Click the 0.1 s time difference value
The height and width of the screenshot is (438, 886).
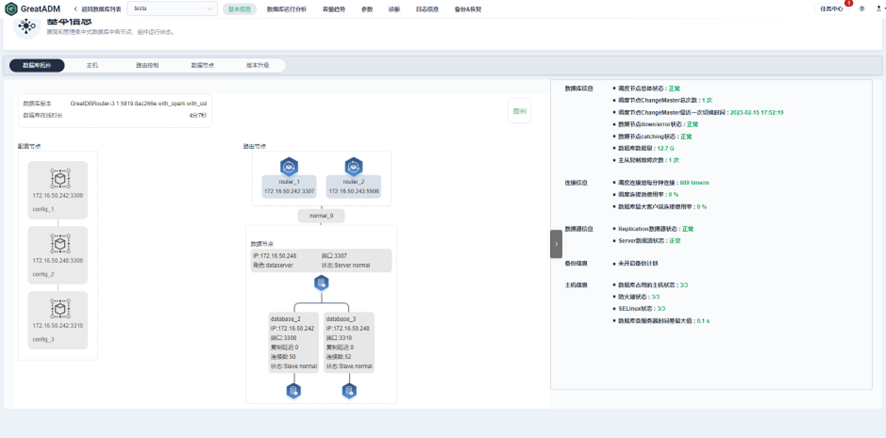703,320
